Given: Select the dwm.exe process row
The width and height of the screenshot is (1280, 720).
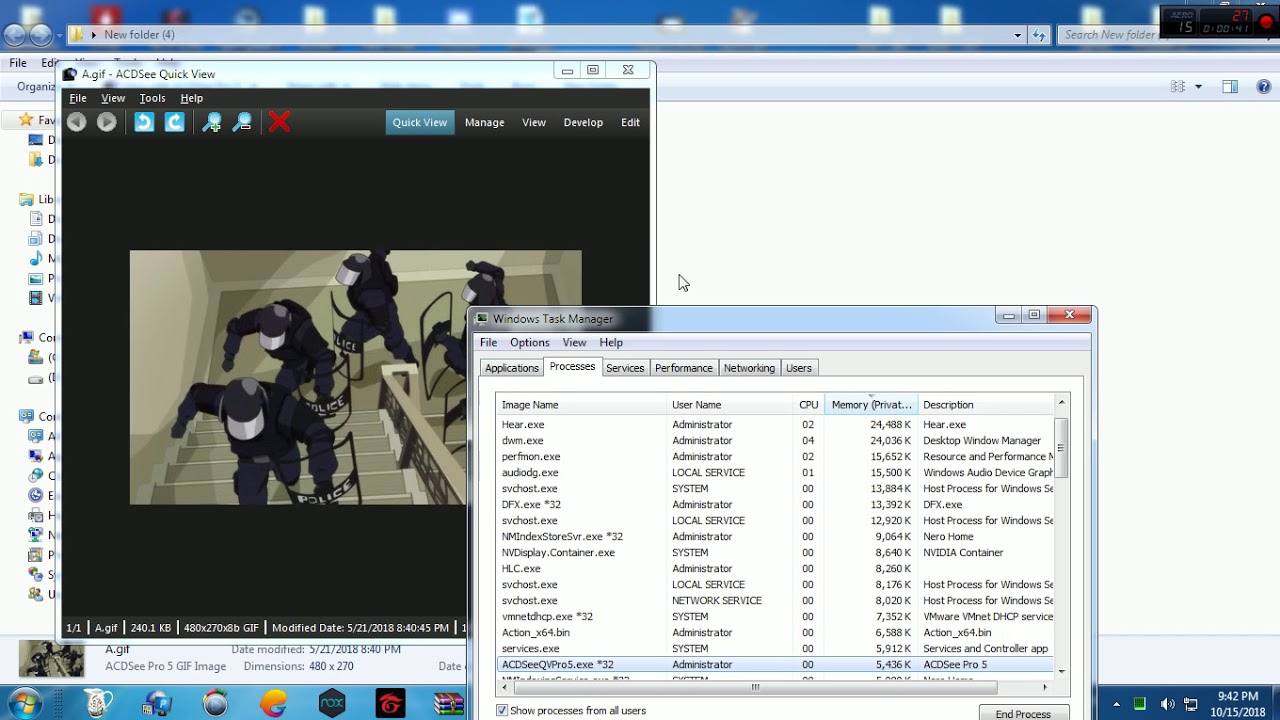Looking at the screenshot, I should point(775,440).
